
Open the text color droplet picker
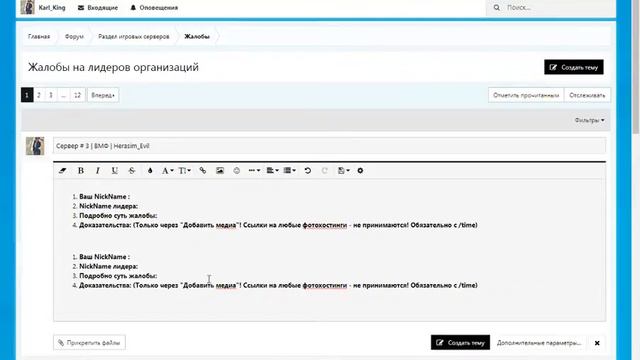click(x=150, y=171)
